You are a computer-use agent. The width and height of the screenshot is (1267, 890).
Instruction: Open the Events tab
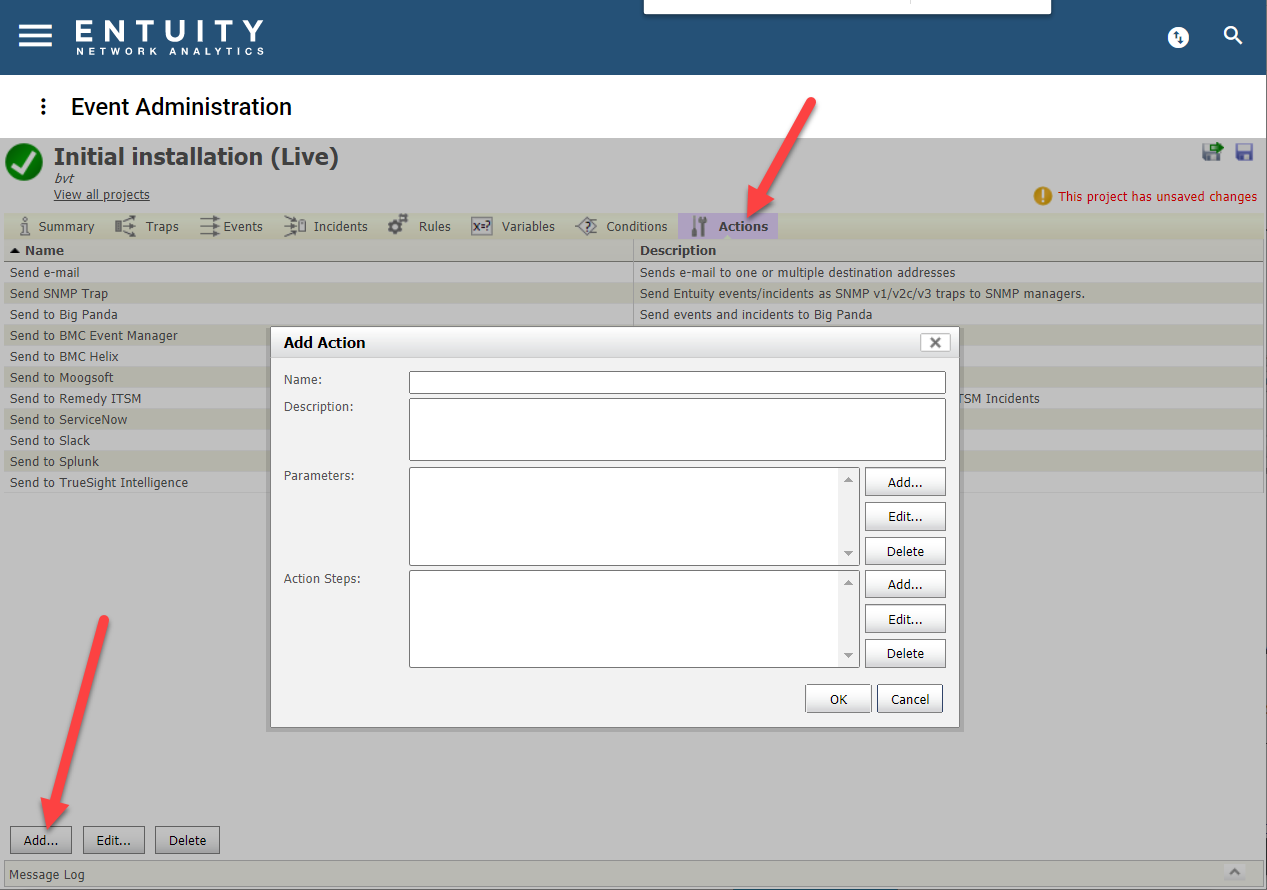(x=231, y=227)
